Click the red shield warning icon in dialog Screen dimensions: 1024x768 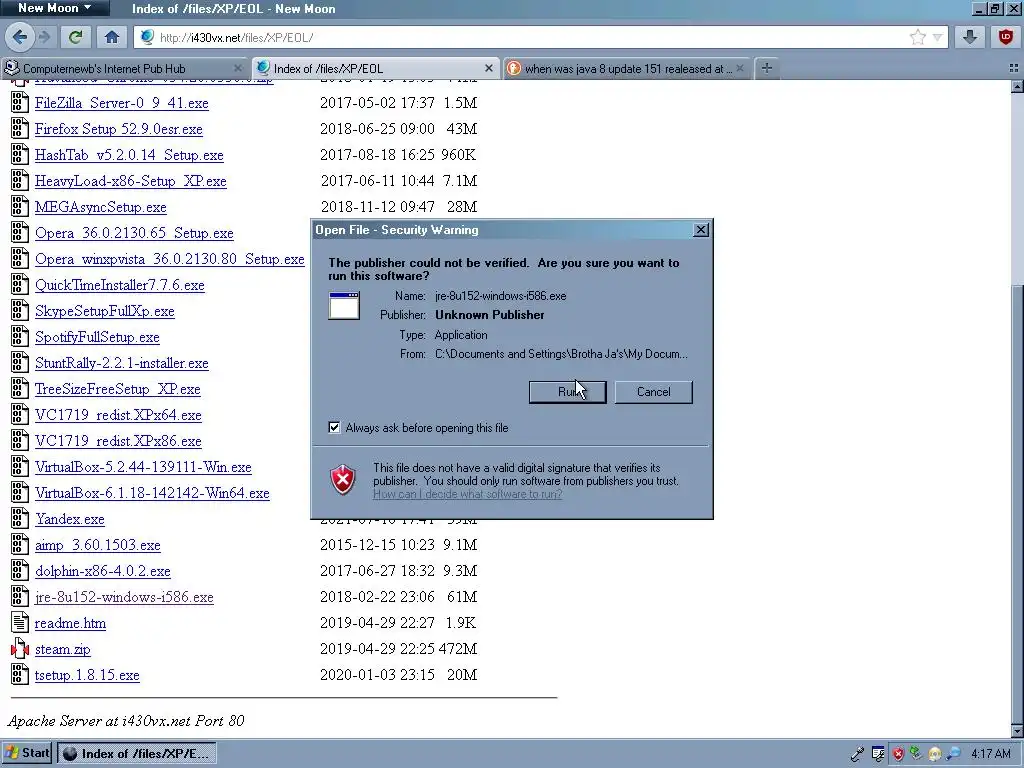click(x=343, y=480)
